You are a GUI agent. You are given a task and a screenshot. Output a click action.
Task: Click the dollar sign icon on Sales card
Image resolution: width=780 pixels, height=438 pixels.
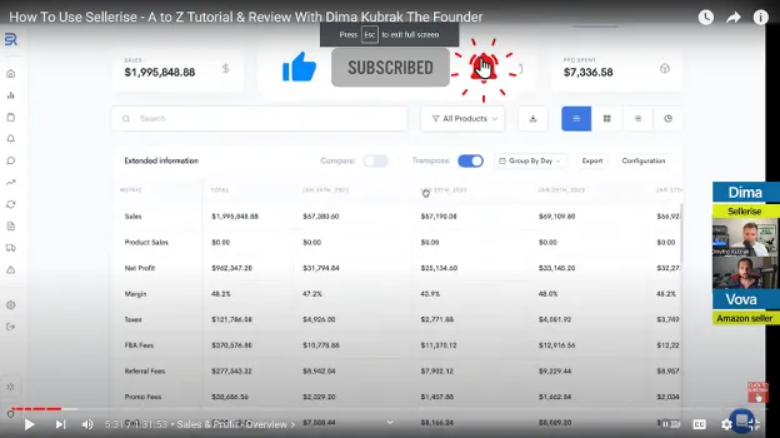225,69
